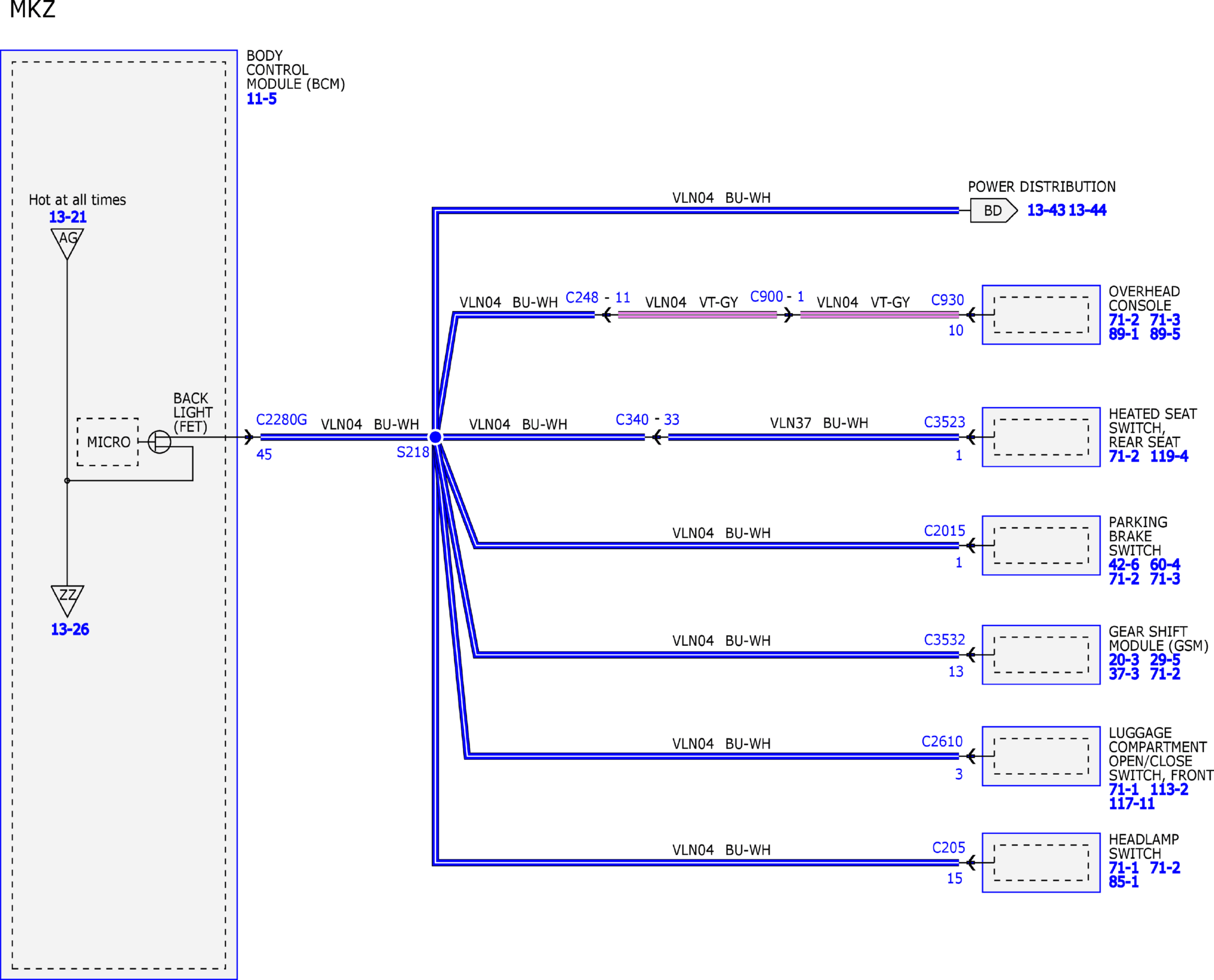This screenshot has width=1214, height=980.
Task: Open power distribution page 13-43
Action: (1046, 210)
